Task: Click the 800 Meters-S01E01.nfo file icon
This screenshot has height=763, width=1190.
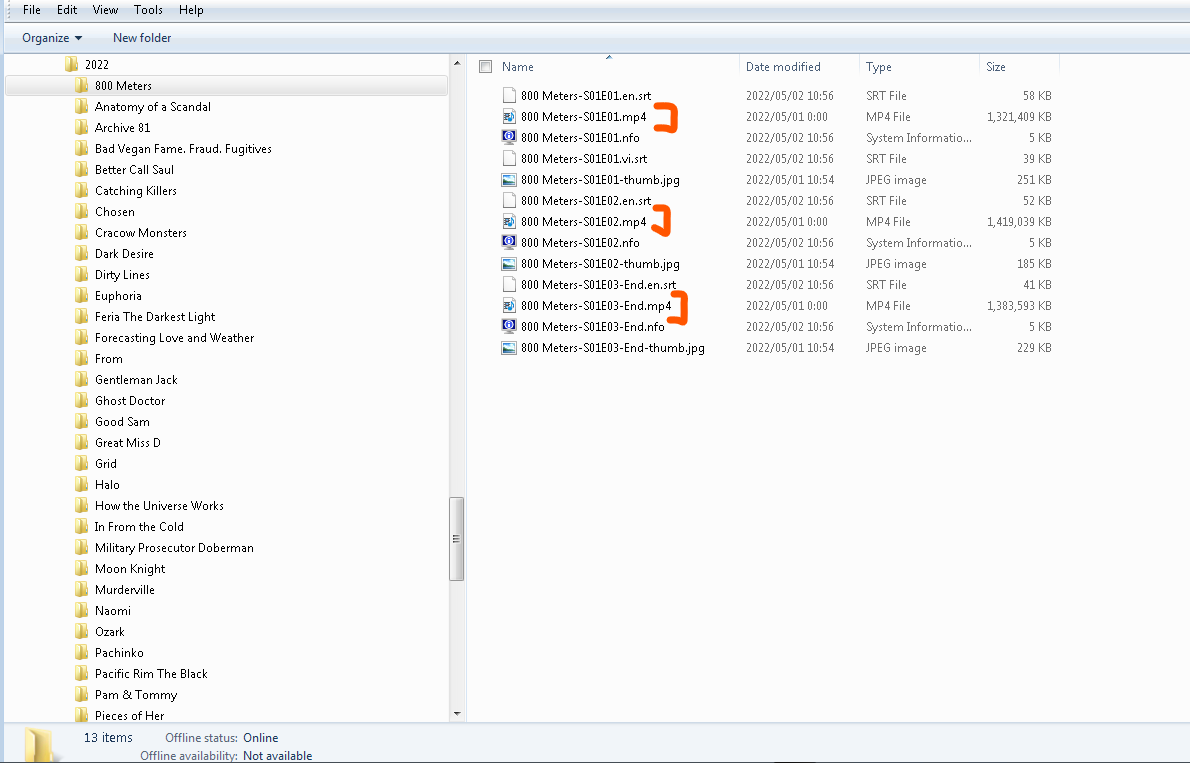Action: pyautogui.click(x=508, y=137)
